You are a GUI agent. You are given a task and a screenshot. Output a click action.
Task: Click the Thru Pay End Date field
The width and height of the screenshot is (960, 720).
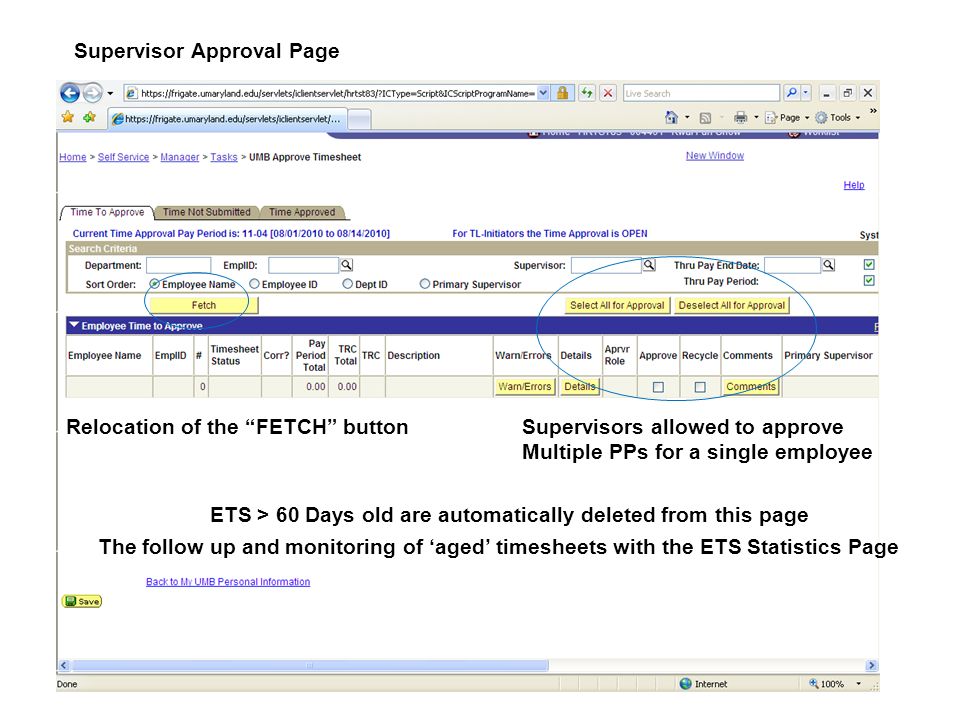792,265
